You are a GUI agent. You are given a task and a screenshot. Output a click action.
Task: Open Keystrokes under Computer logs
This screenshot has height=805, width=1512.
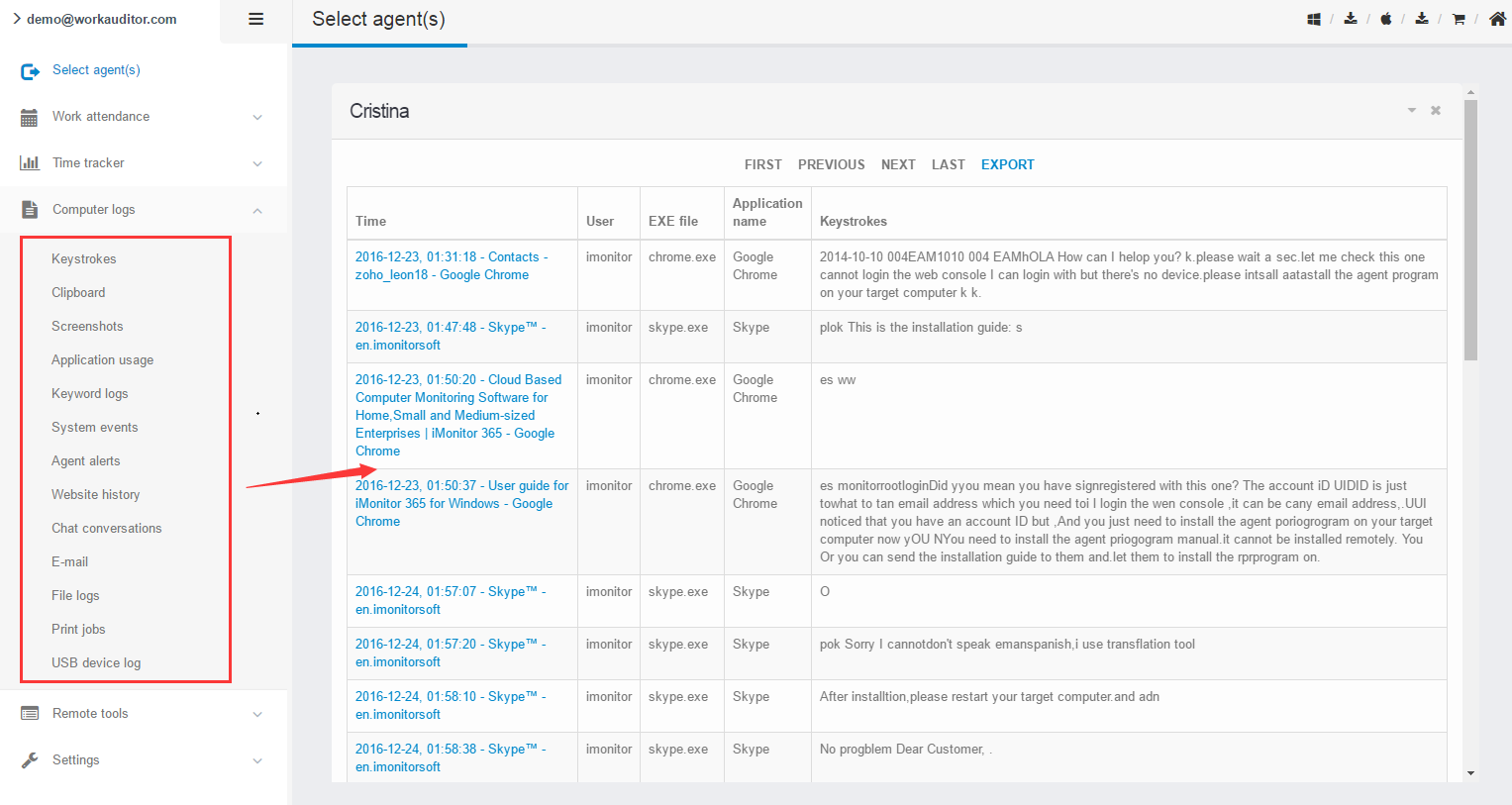point(84,259)
